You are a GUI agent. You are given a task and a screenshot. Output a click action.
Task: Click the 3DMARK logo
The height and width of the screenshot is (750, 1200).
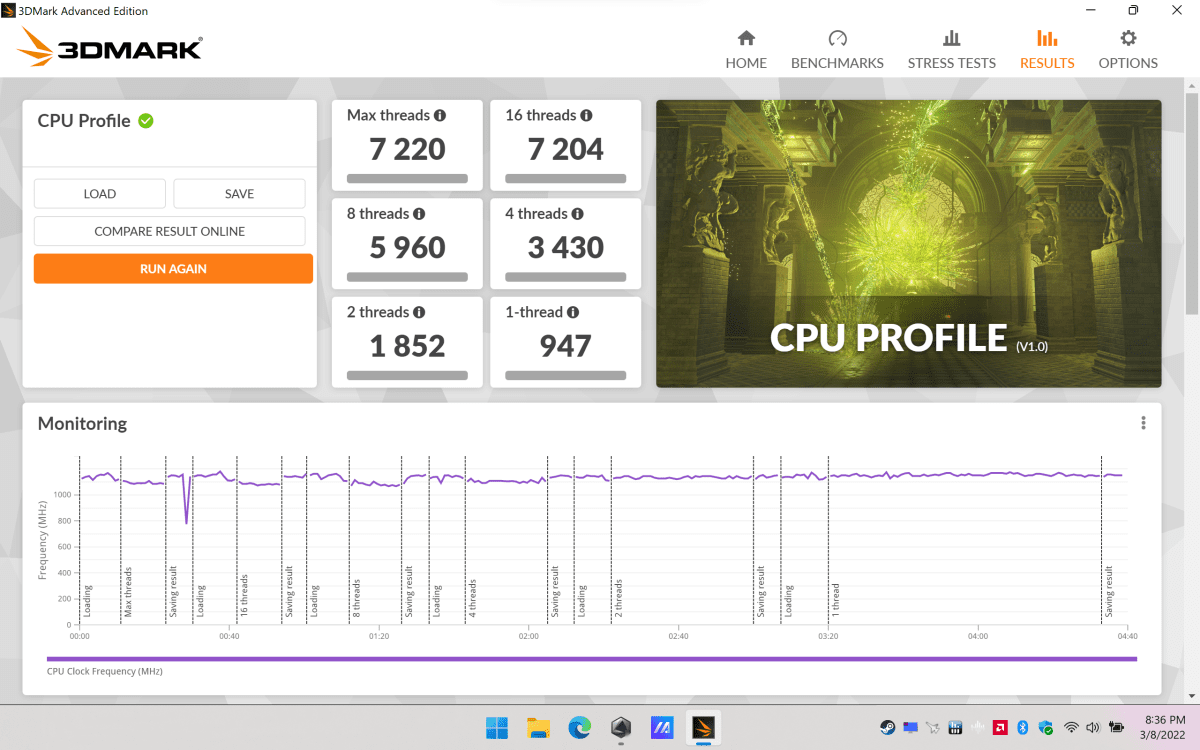pyautogui.click(x=110, y=45)
